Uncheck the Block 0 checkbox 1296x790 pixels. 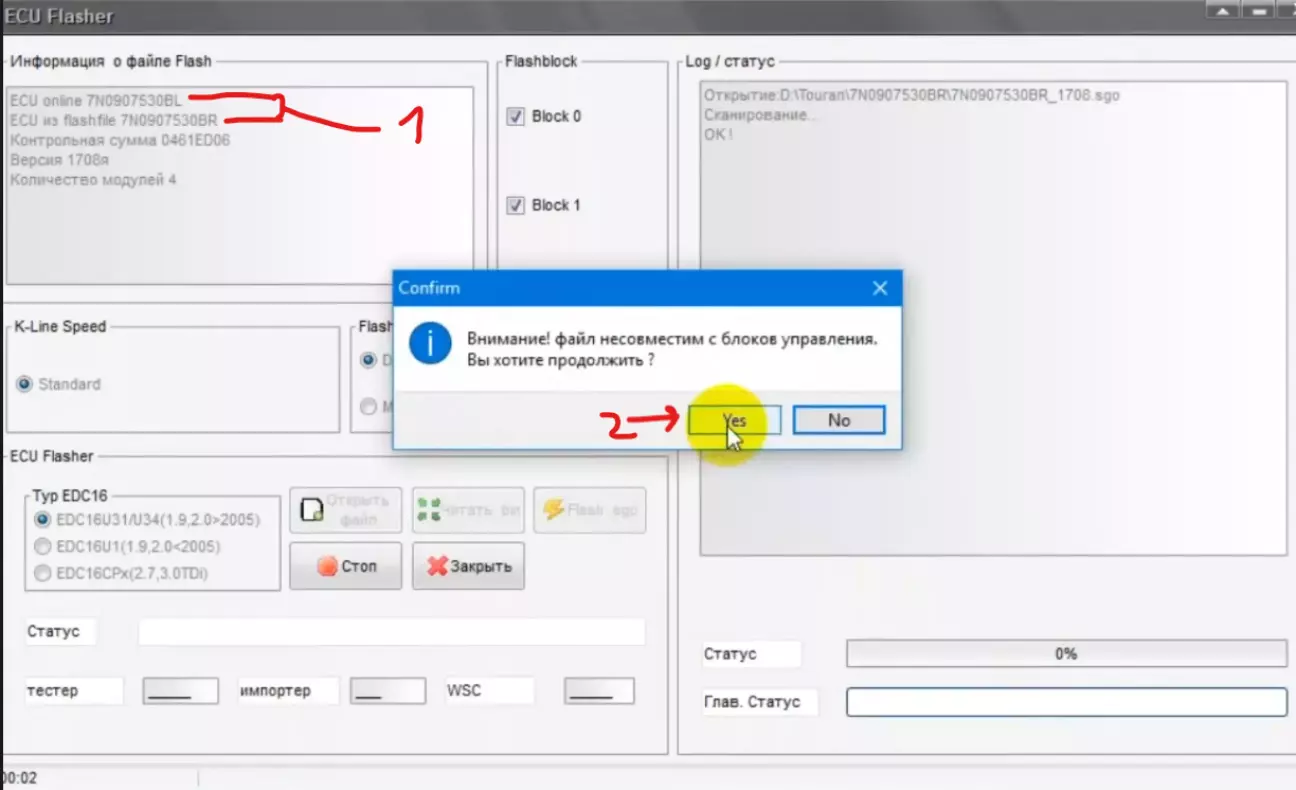pos(516,117)
